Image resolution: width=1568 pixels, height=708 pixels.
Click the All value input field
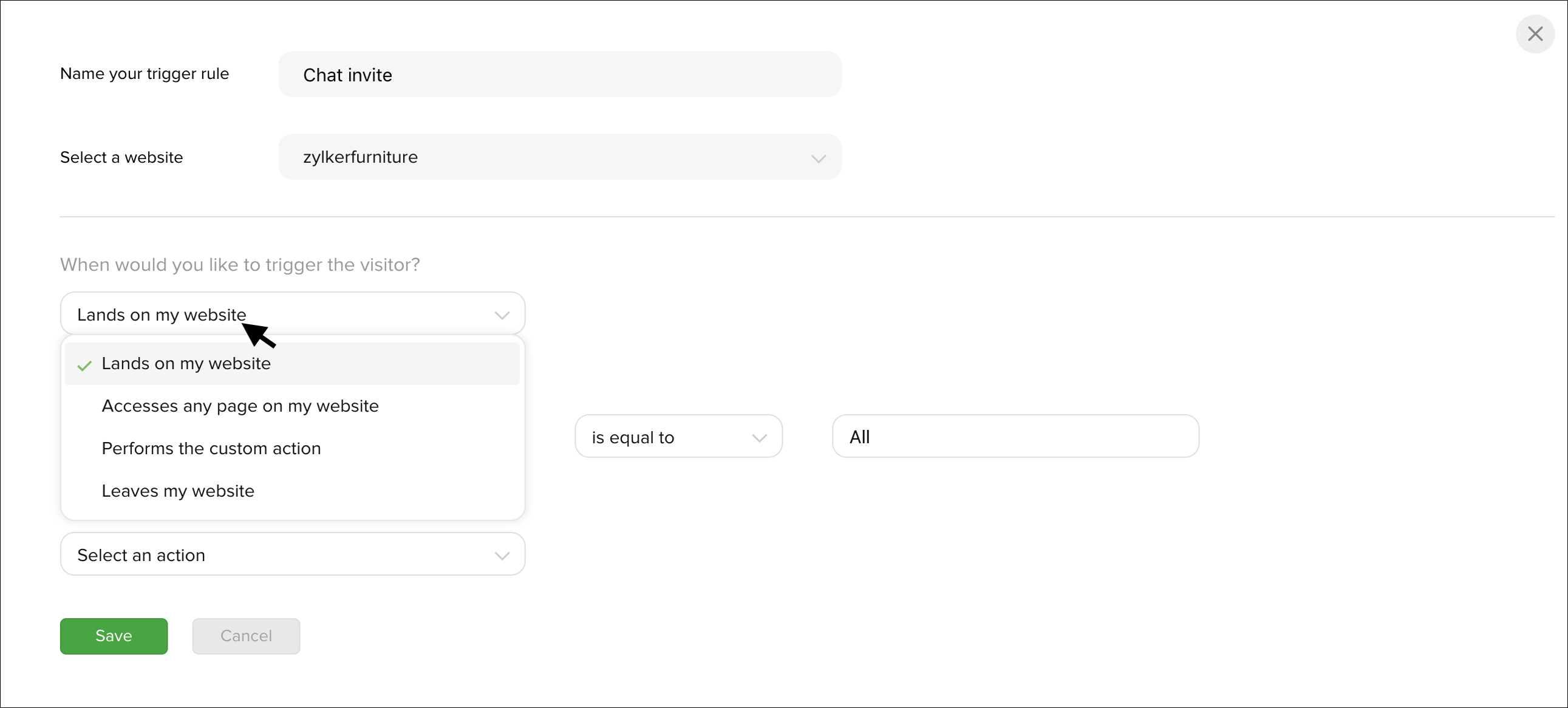pyautogui.click(x=1015, y=437)
